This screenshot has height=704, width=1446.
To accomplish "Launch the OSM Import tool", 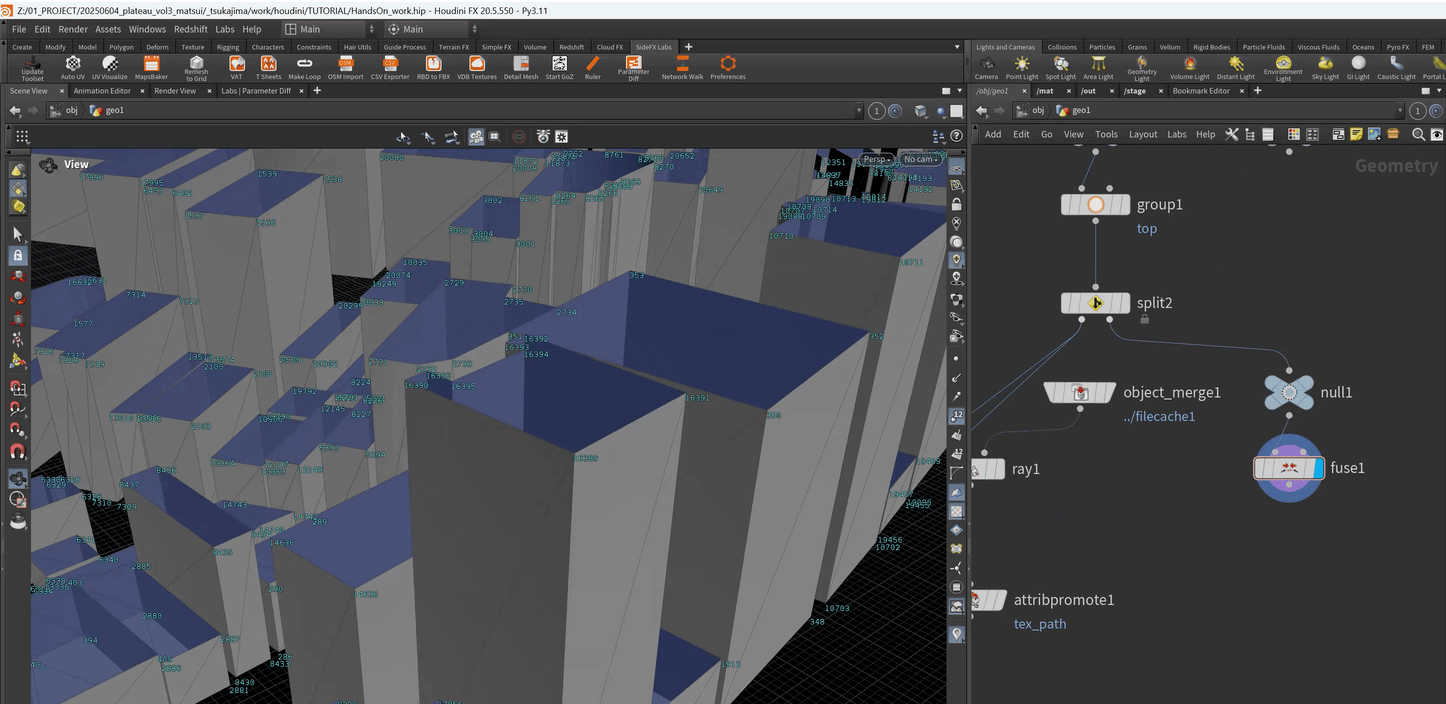I will coord(346,66).
